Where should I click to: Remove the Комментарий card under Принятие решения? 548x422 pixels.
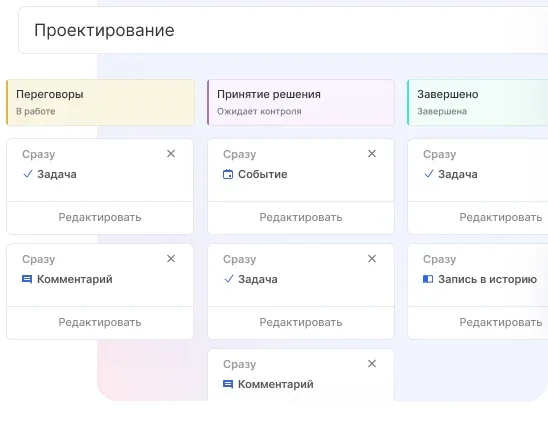pos(372,364)
